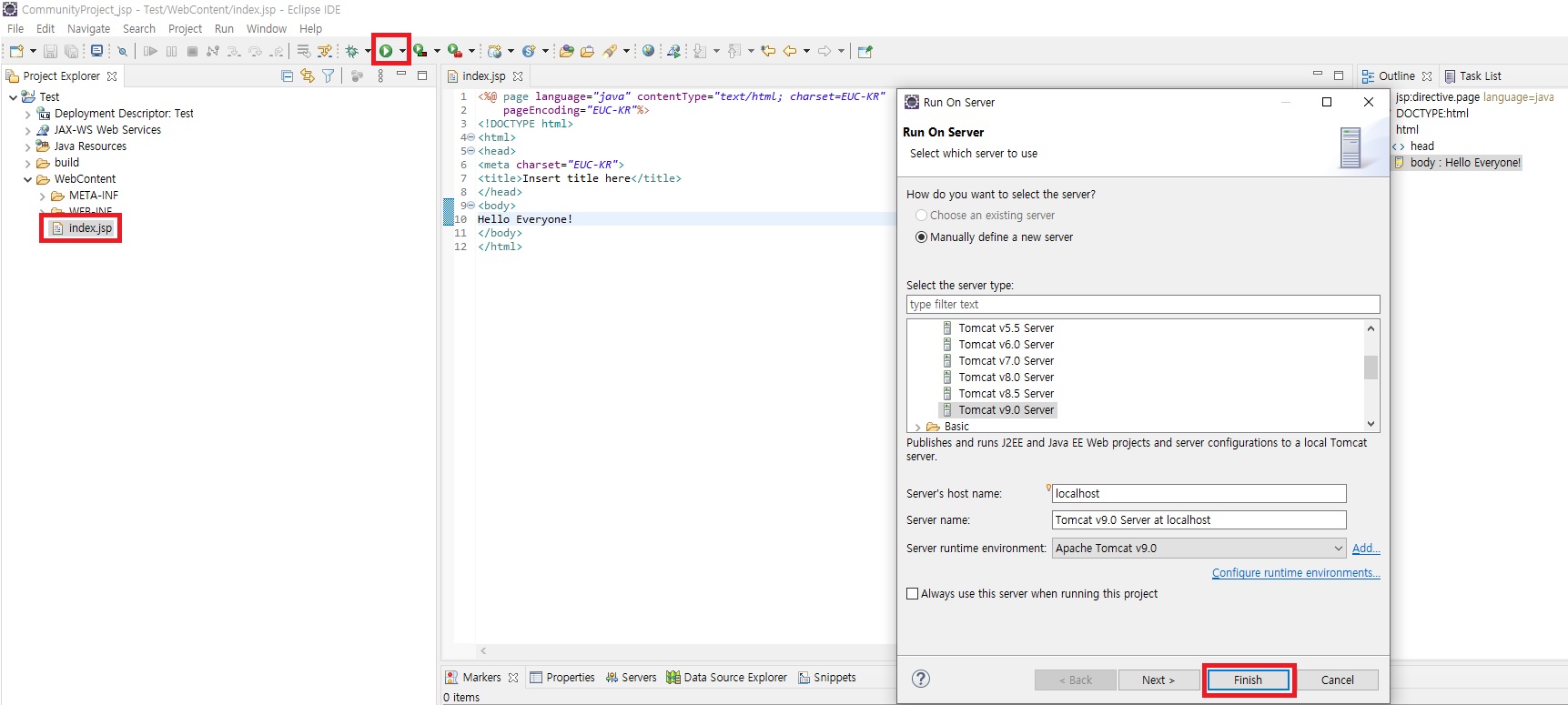The width and height of the screenshot is (1568, 705).
Task: Click the Finish button
Action: pyautogui.click(x=1248, y=680)
